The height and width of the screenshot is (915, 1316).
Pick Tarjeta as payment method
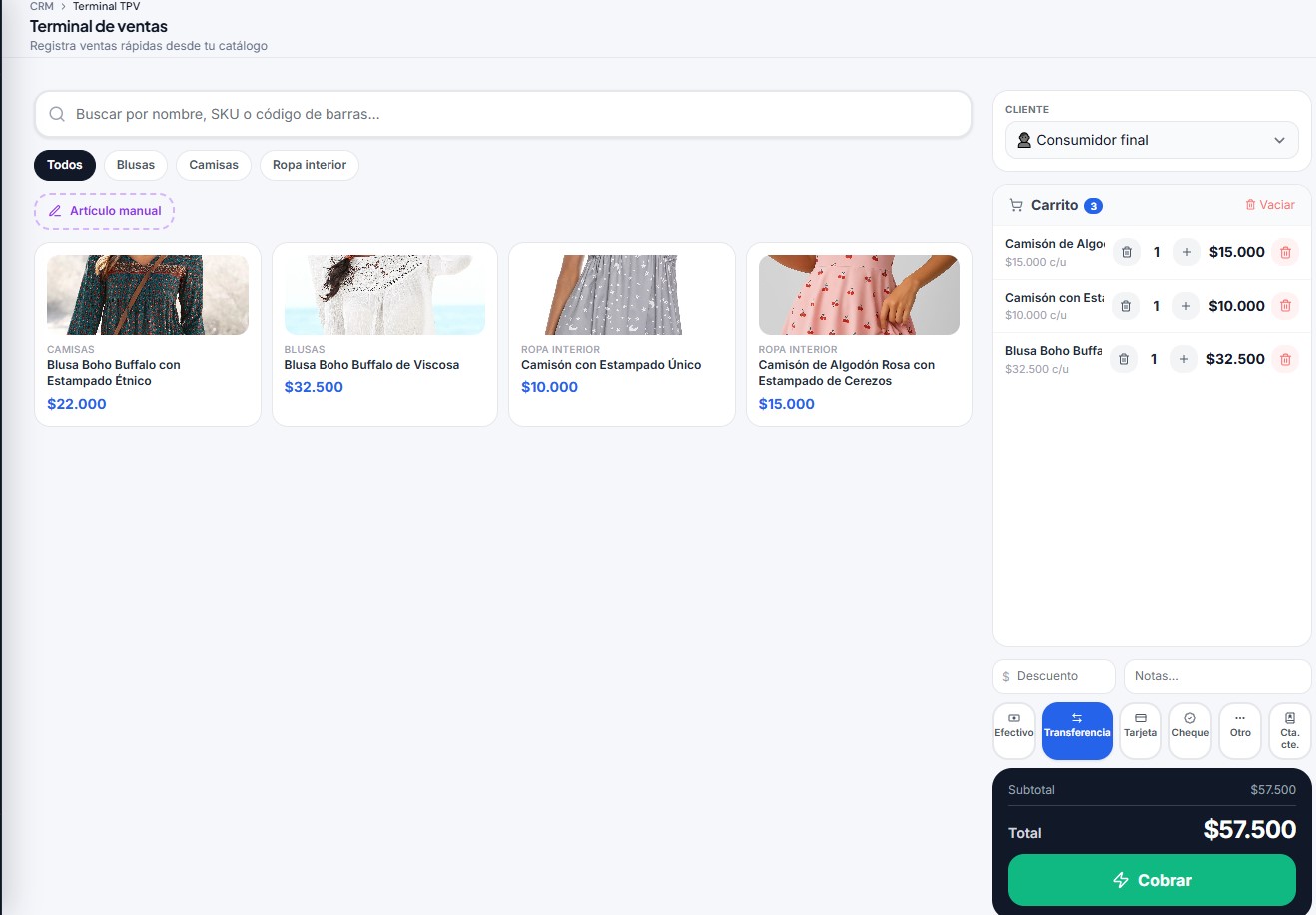click(1140, 731)
